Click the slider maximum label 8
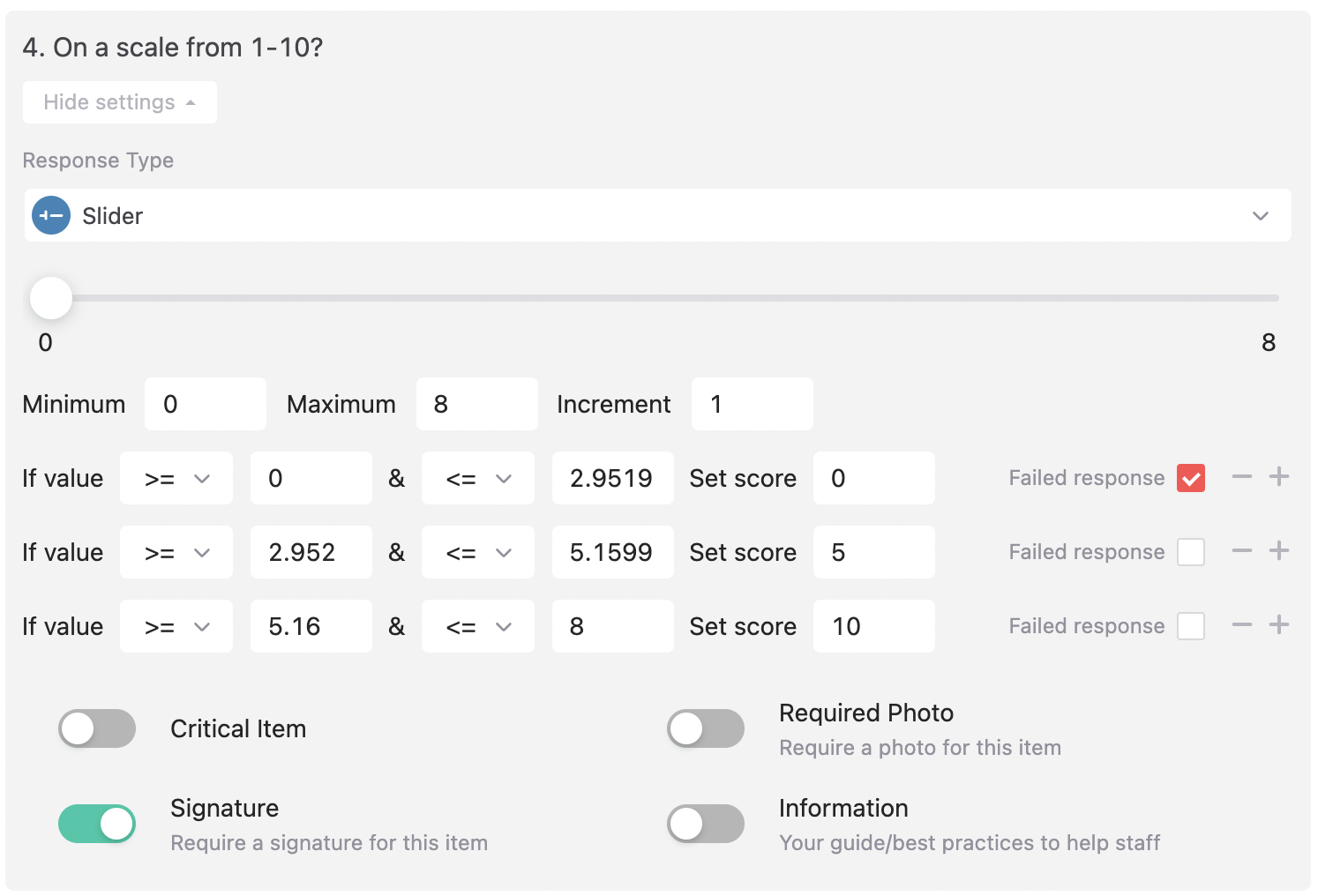 point(1269,342)
